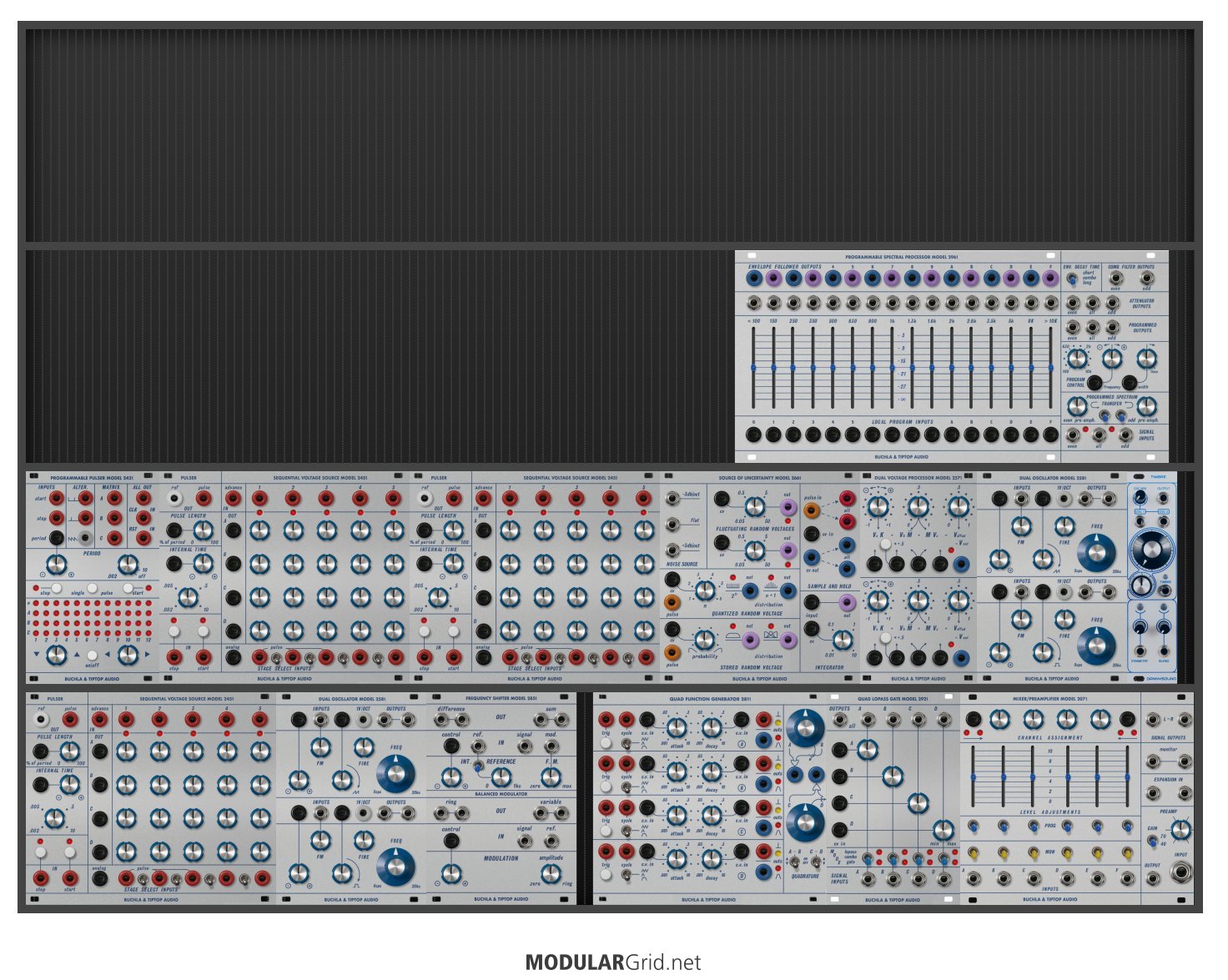Click the comb filter 'odd' output jack

point(1146,278)
